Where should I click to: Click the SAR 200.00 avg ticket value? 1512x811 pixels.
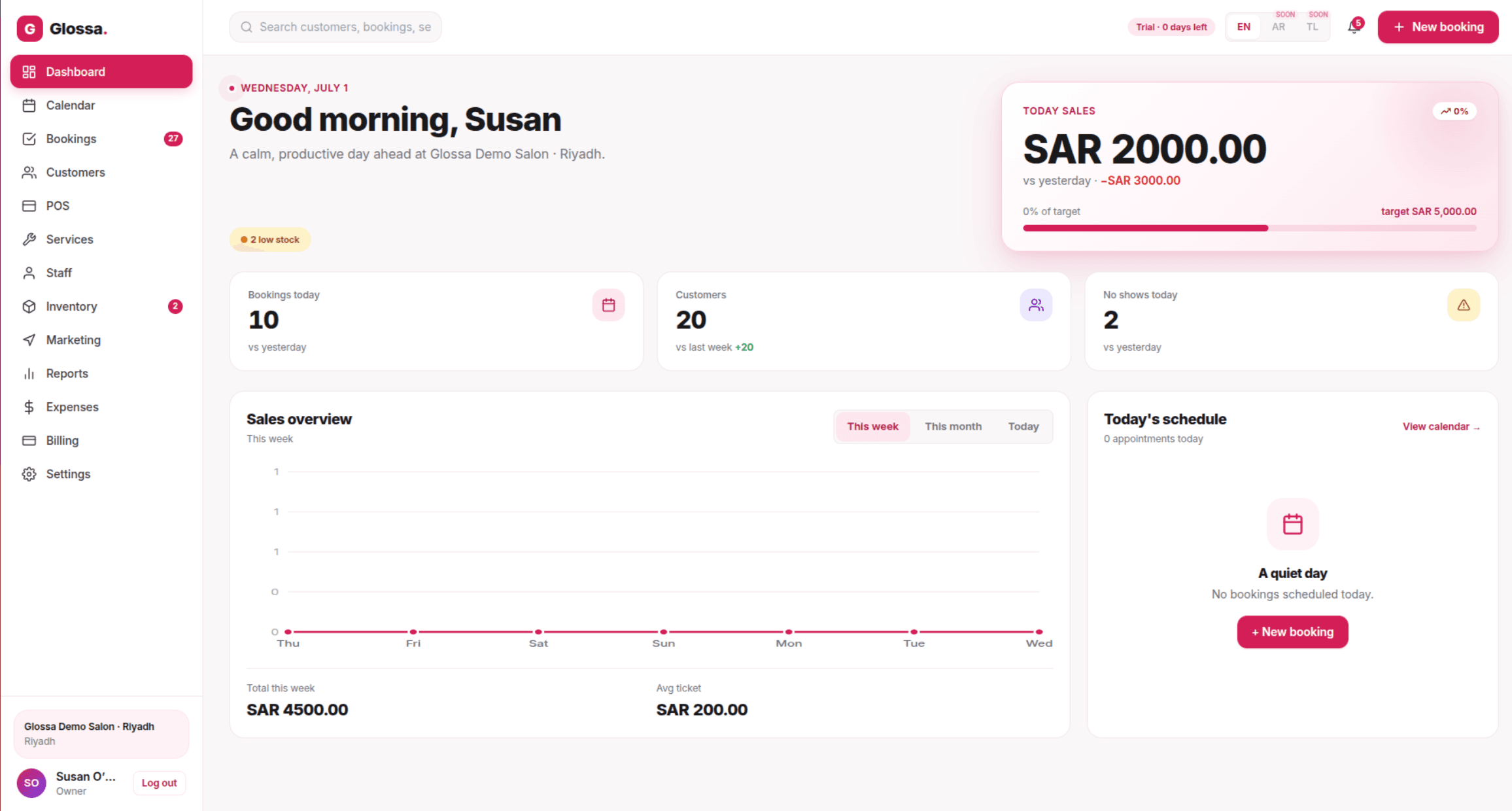pyautogui.click(x=702, y=710)
